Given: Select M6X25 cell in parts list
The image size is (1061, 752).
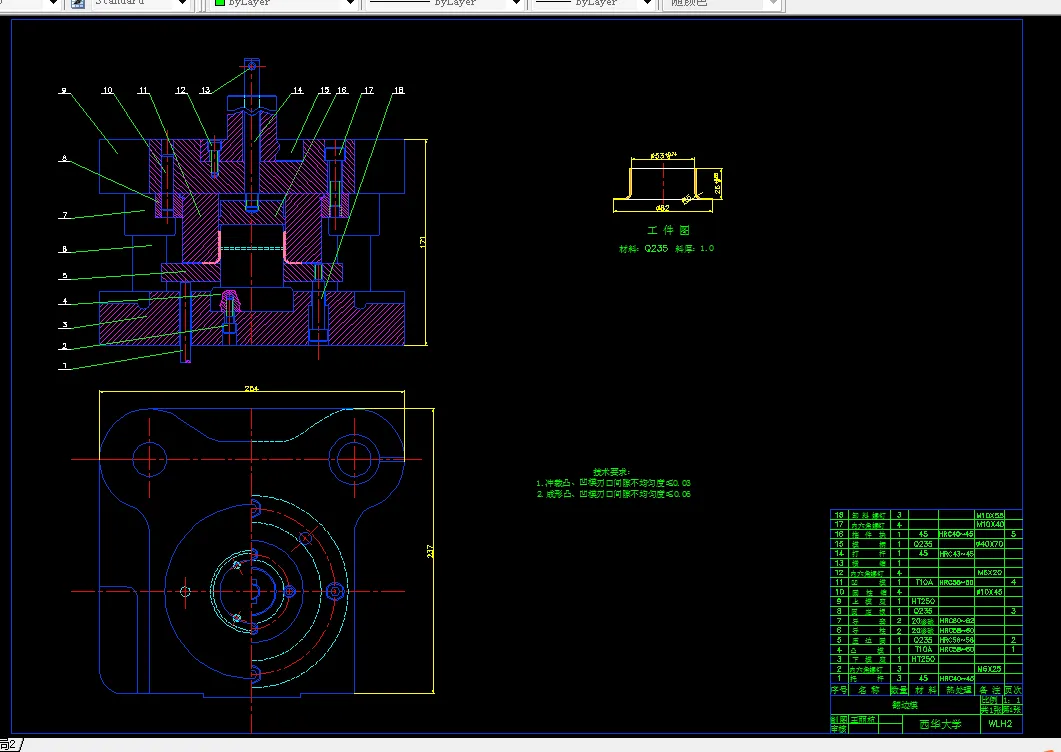Looking at the screenshot, I should (990, 669).
